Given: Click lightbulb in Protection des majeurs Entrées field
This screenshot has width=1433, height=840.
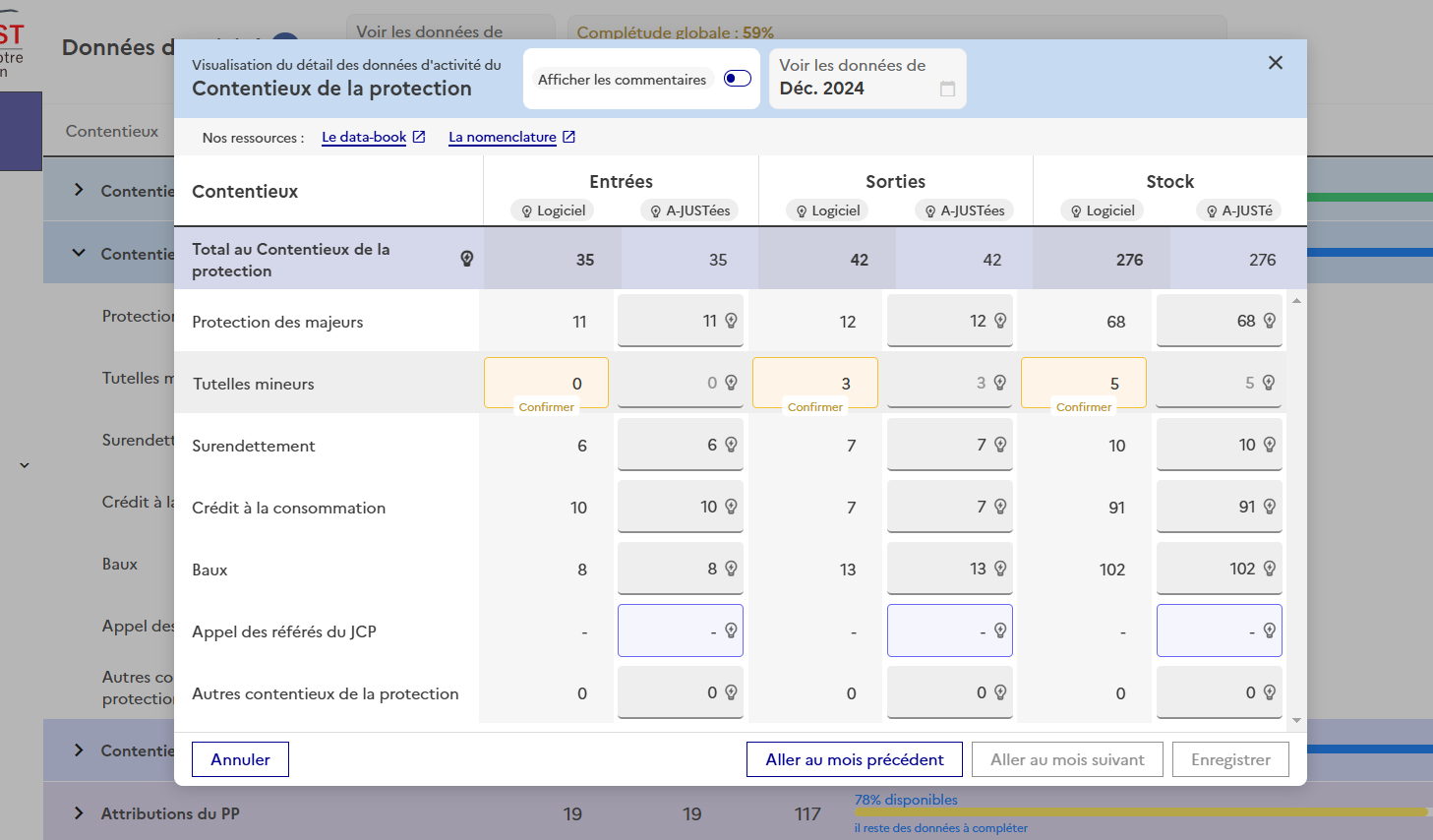Looking at the screenshot, I should pyautogui.click(x=731, y=321).
